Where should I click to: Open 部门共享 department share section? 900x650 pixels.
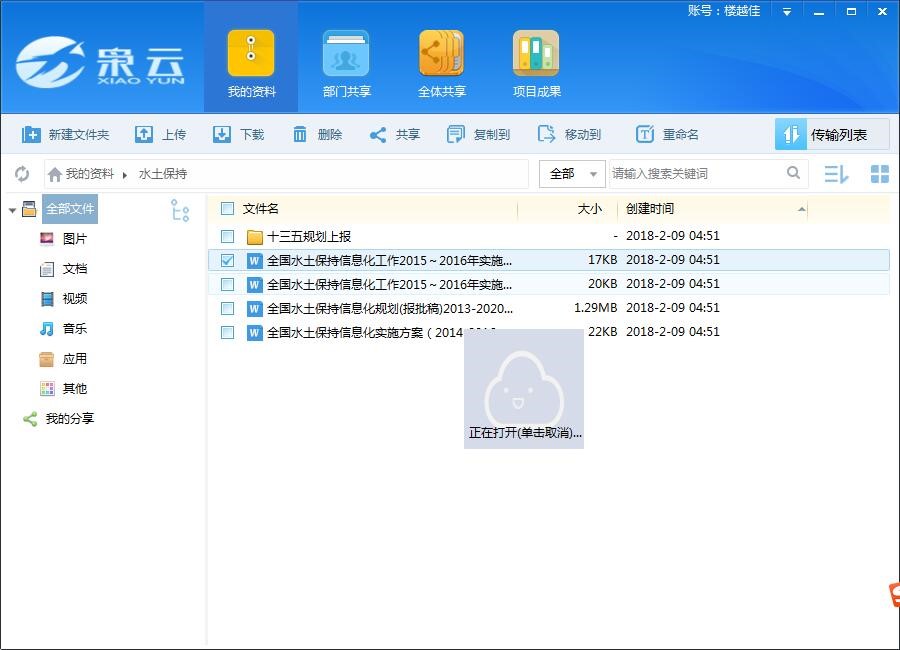click(x=346, y=65)
